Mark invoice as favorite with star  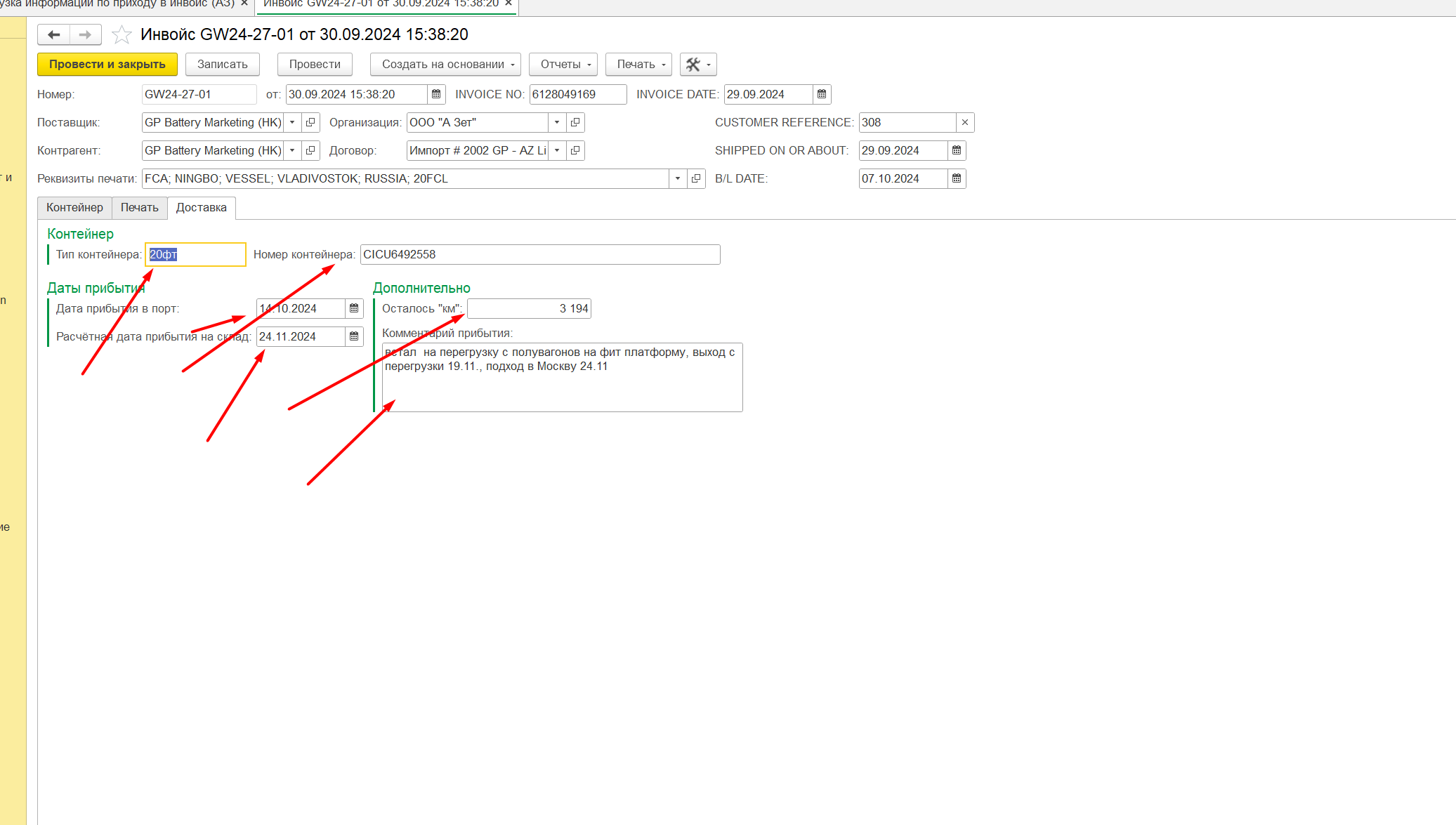[x=122, y=34]
